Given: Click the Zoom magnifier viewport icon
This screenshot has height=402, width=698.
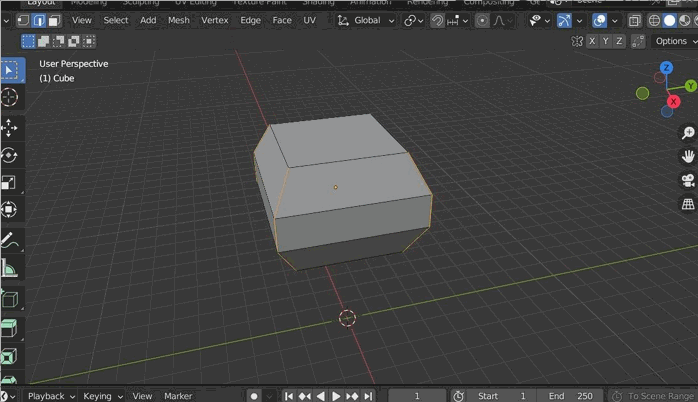Looking at the screenshot, I should pyautogui.click(x=688, y=133).
